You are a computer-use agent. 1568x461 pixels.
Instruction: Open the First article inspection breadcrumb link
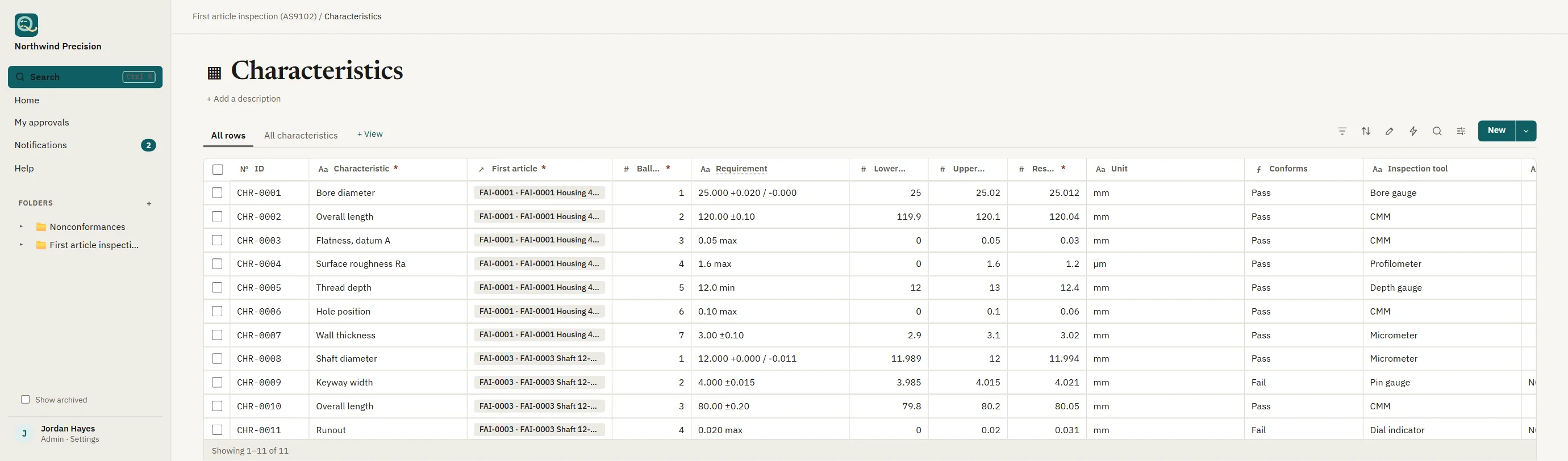coord(255,16)
